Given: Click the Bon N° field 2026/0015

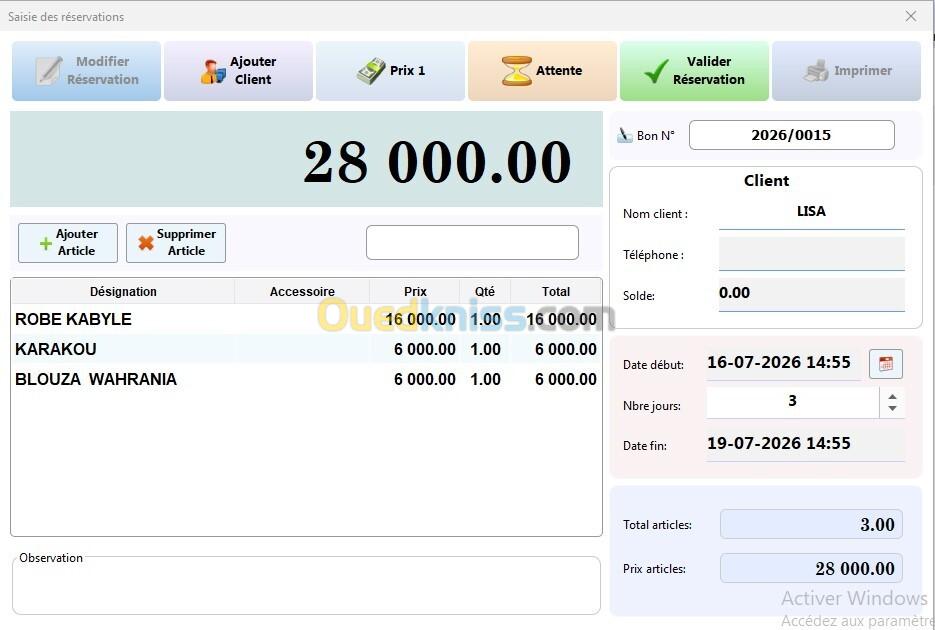Looking at the screenshot, I should [791, 135].
